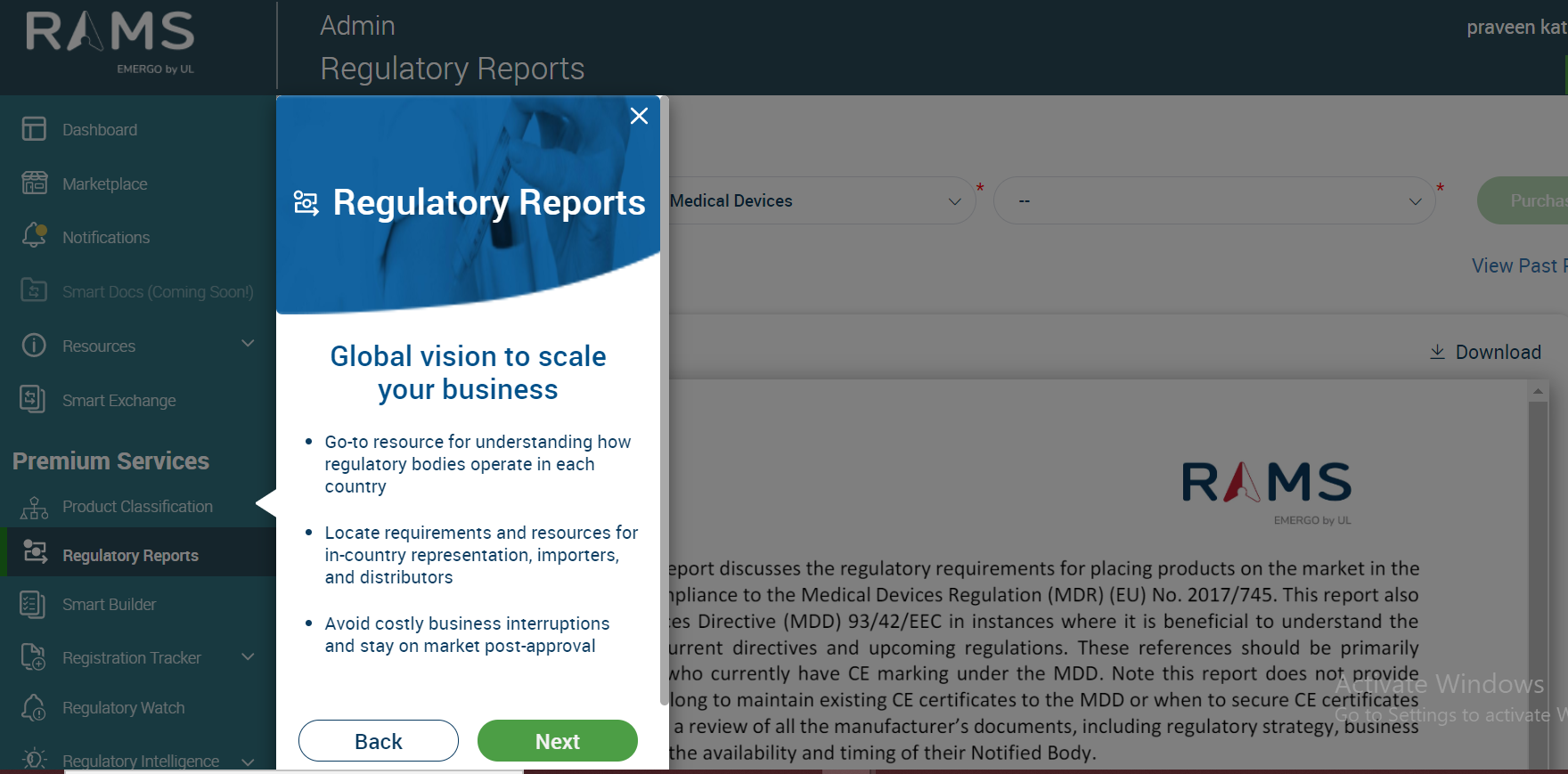Click the Dashboard icon in sidebar
The height and width of the screenshot is (774, 1568).
pyautogui.click(x=34, y=129)
